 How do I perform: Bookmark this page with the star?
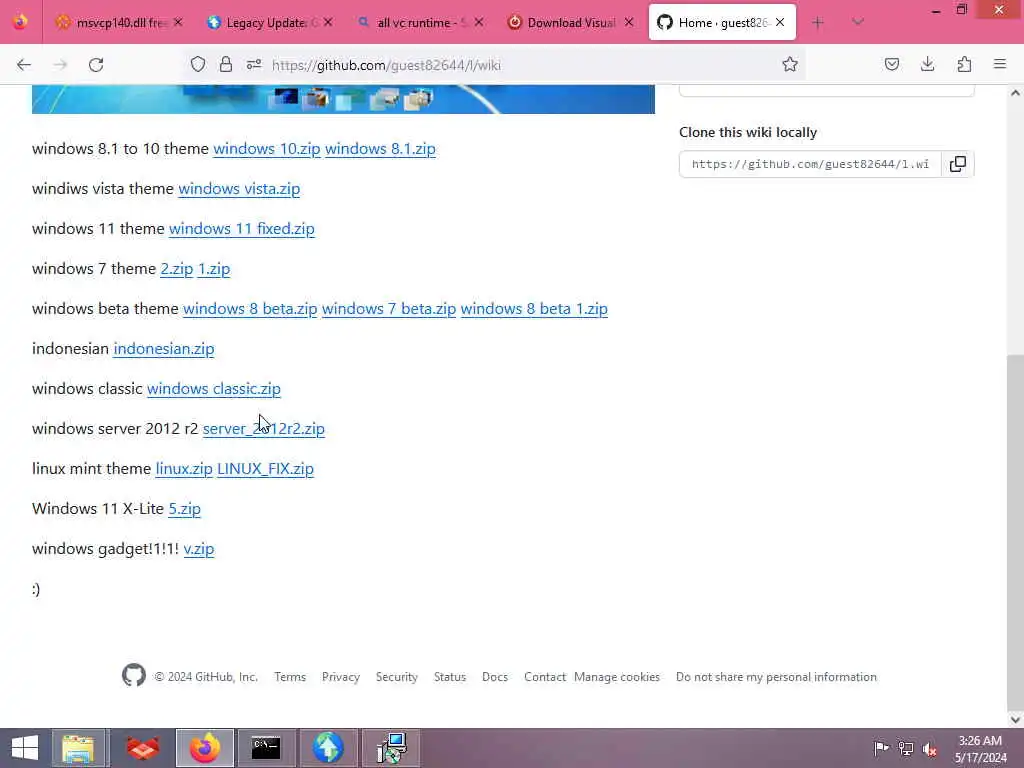coord(790,64)
